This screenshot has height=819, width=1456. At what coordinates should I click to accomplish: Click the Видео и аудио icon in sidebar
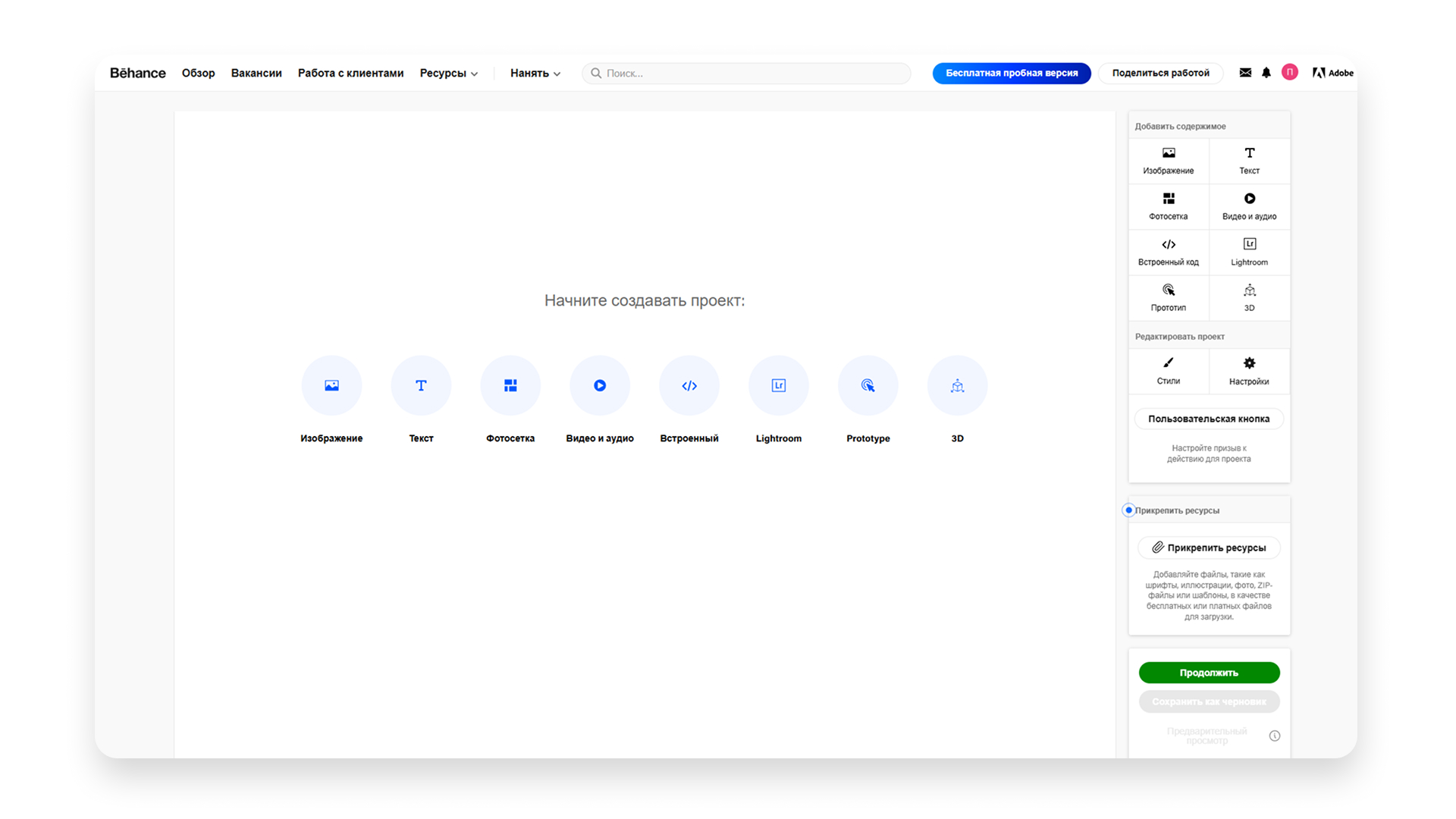click(x=1249, y=206)
